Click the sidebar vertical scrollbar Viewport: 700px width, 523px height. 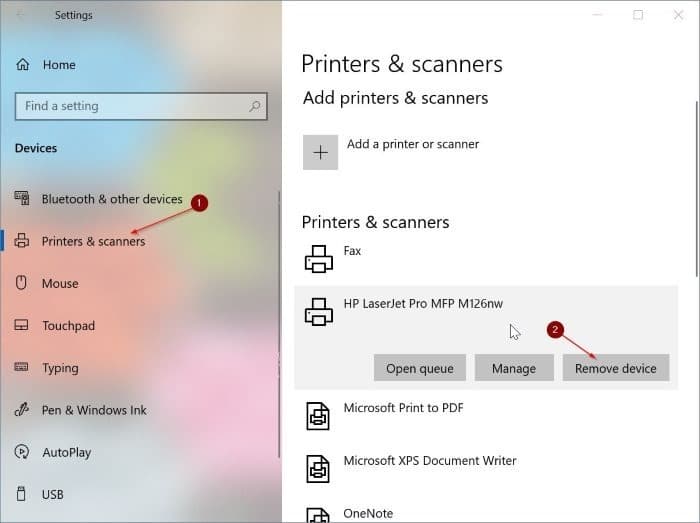coord(279,324)
